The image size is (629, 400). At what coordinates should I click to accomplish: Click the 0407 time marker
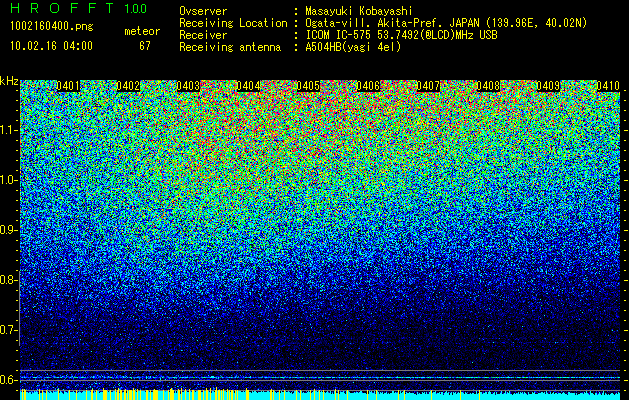pyautogui.click(x=428, y=86)
